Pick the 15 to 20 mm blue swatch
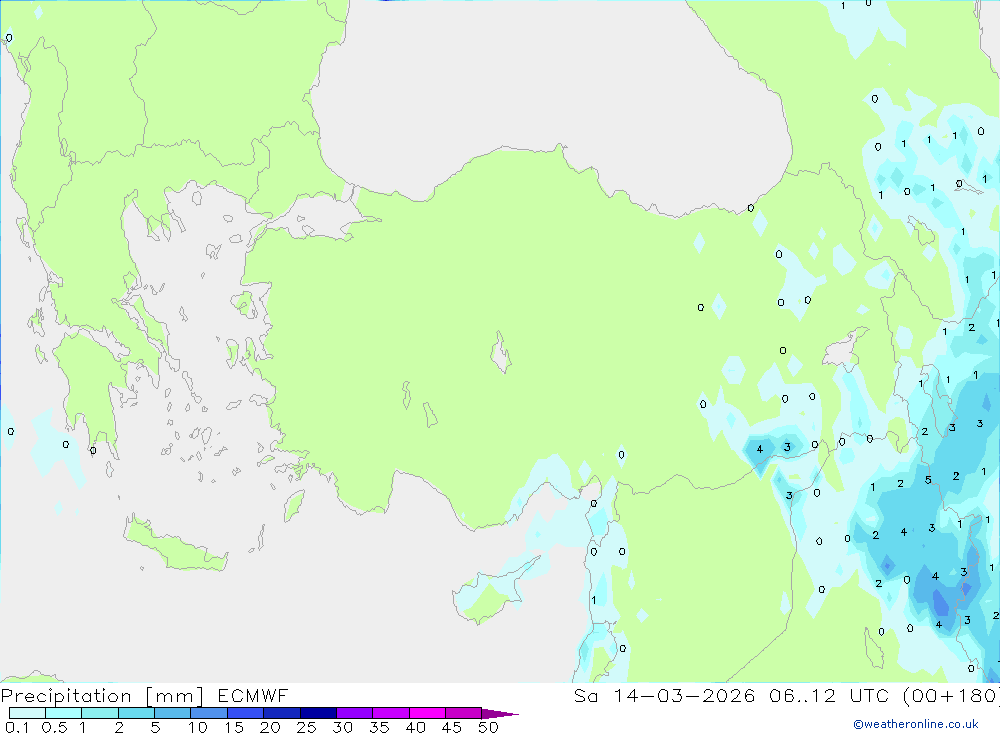 [x=246, y=713]
